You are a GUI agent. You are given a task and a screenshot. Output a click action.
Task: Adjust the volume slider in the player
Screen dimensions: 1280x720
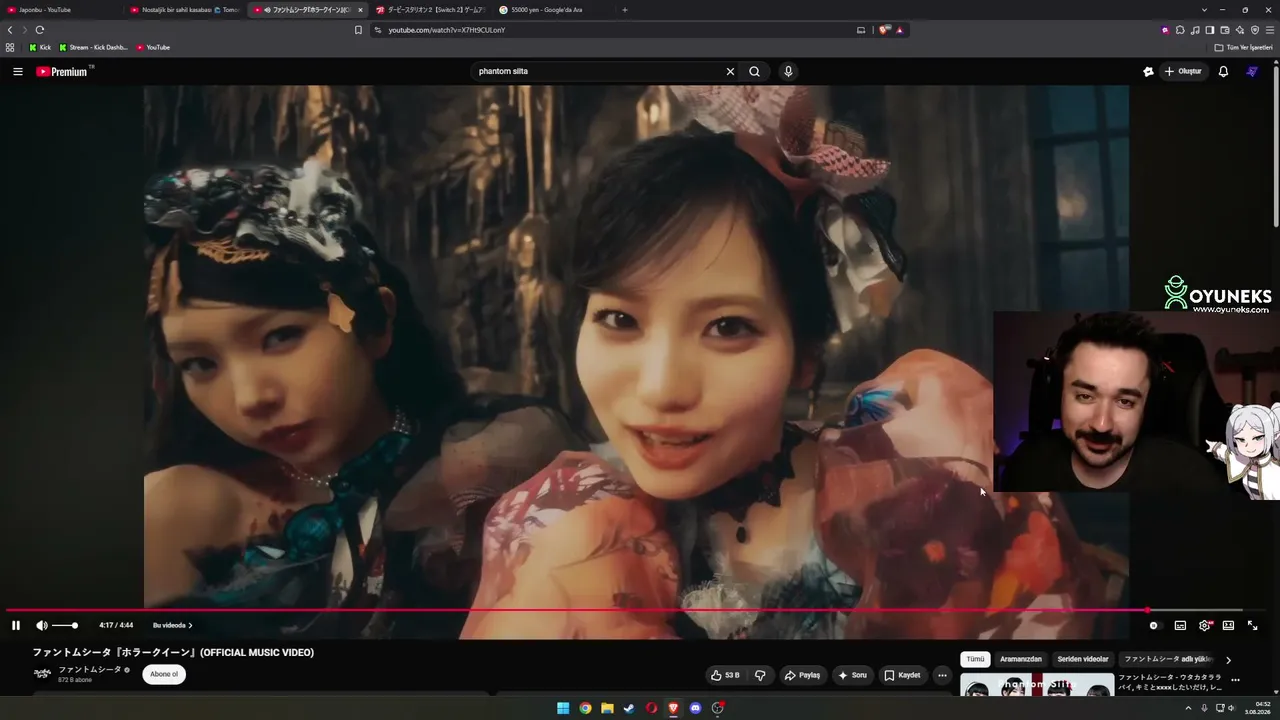click(65, 625)
